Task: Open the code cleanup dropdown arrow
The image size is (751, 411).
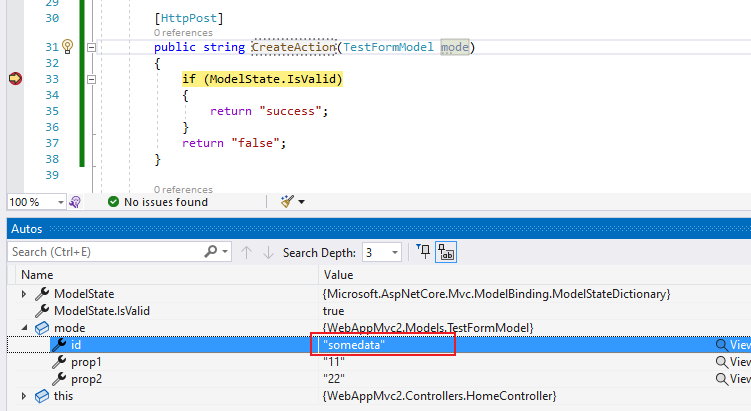Action: point(301,202)
